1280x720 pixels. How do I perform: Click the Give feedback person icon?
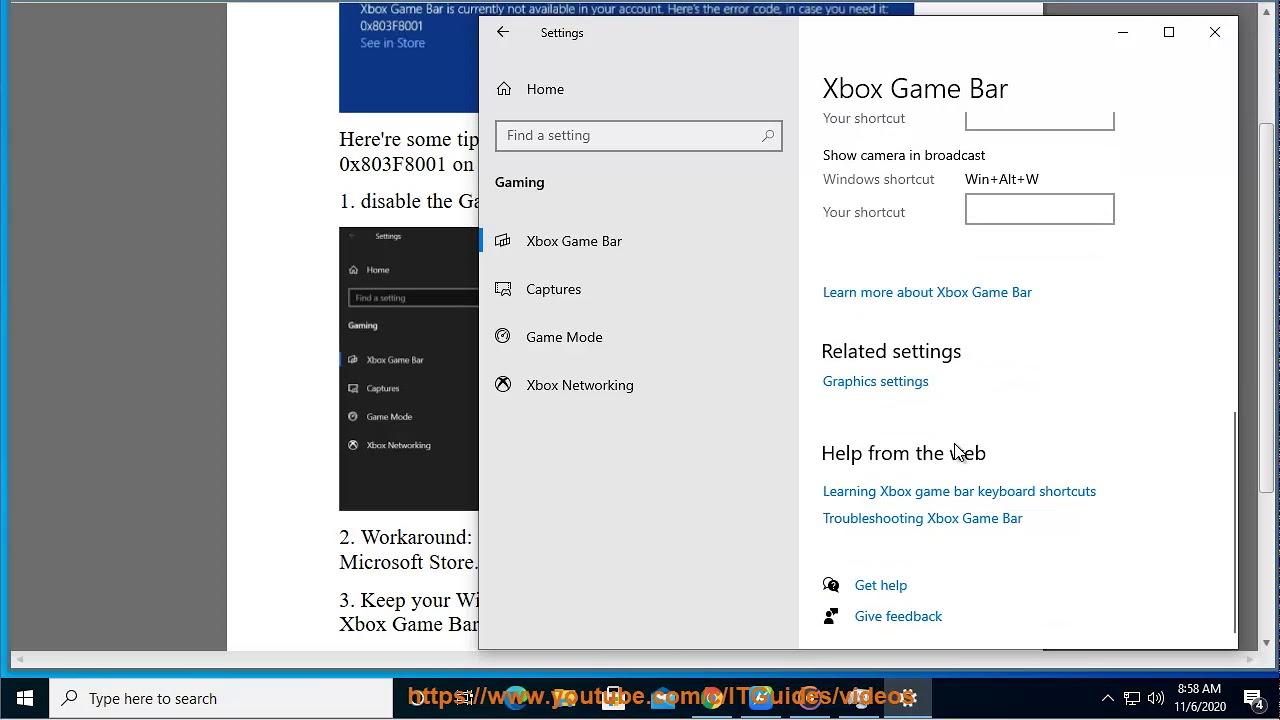tap(830, 616)
